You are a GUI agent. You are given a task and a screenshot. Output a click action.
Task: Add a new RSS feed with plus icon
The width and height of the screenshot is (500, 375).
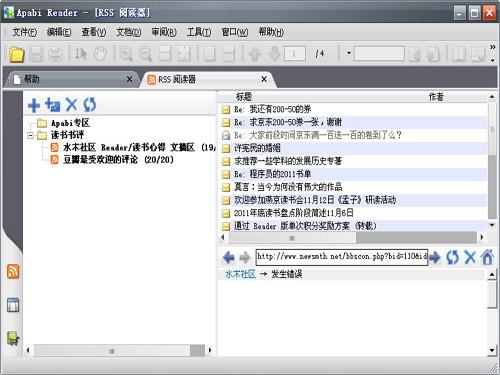pyautogui.click(x=34, y=105)
